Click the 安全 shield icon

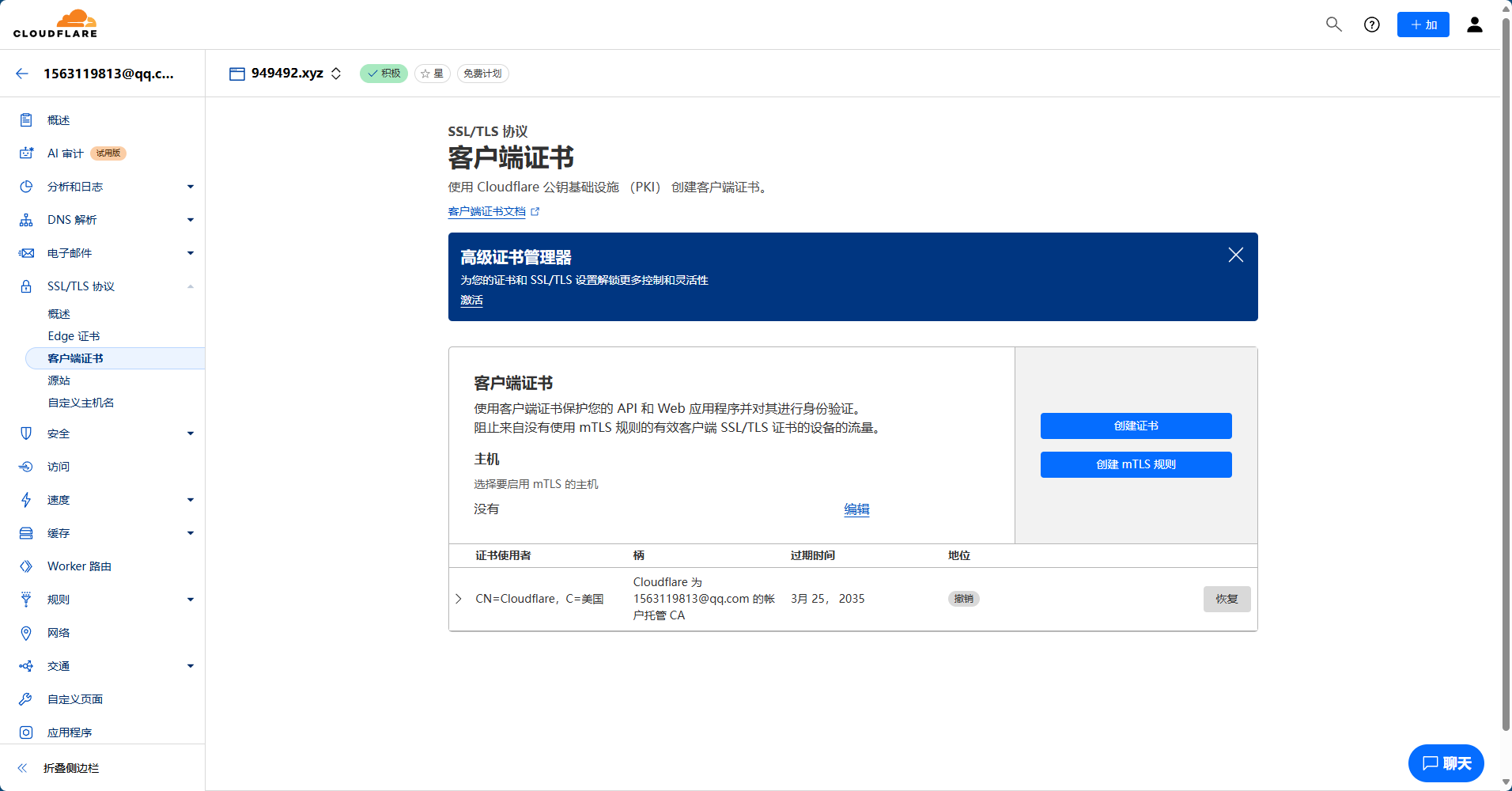point(26,433)
